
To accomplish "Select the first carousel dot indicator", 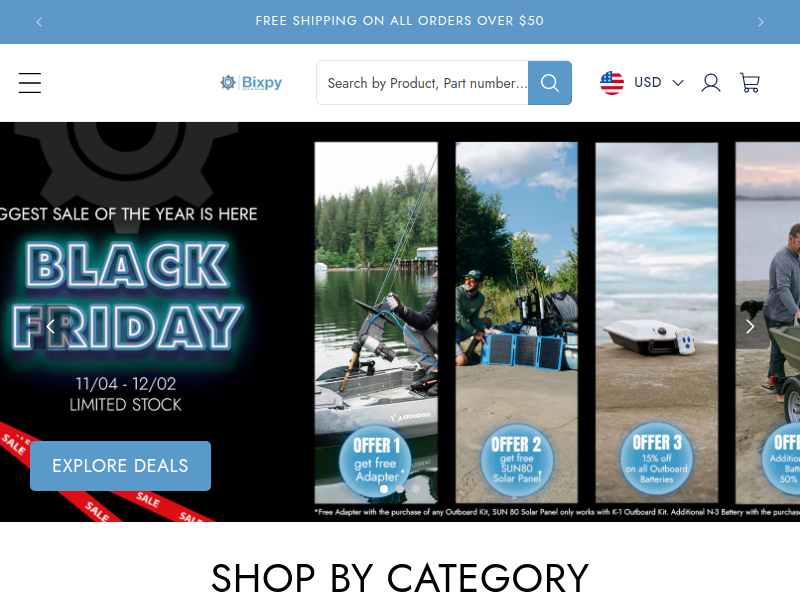I will tap(384, 489).
